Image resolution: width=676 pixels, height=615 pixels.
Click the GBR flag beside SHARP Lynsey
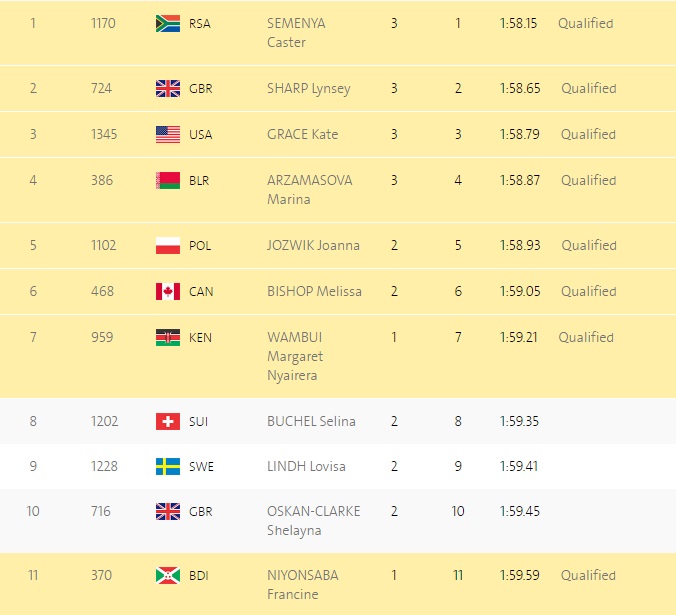tap(168, 89)
